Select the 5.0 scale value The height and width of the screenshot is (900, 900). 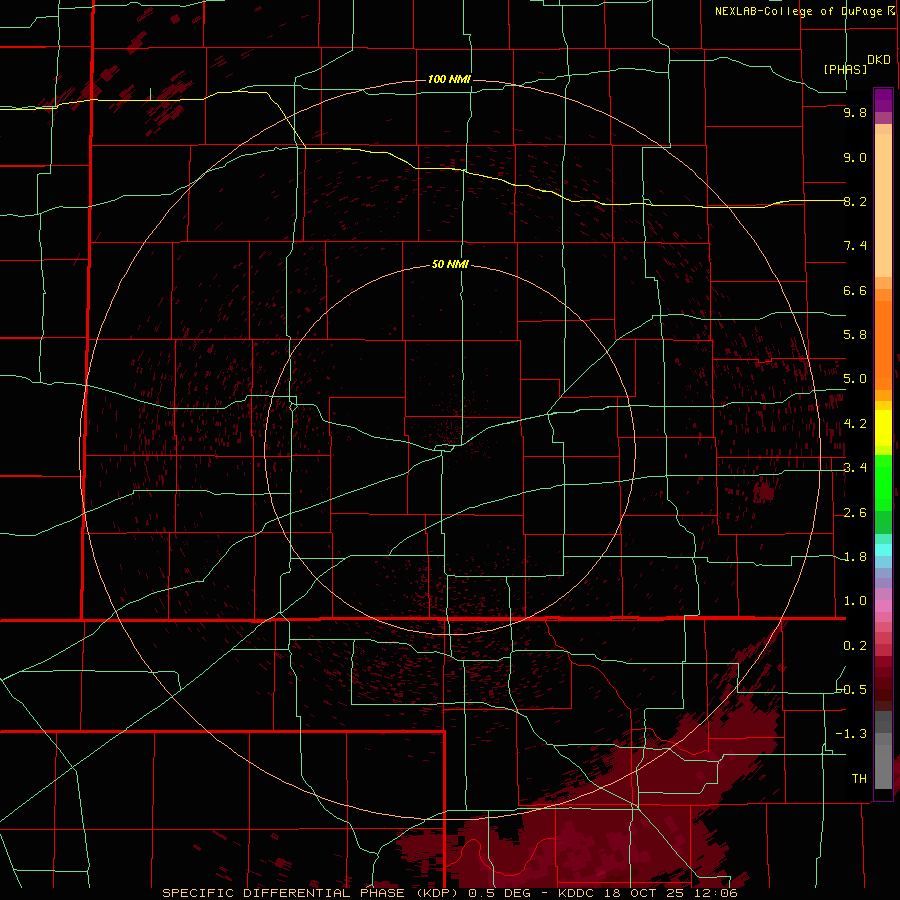pyautogui.click(x=855, y=379)
